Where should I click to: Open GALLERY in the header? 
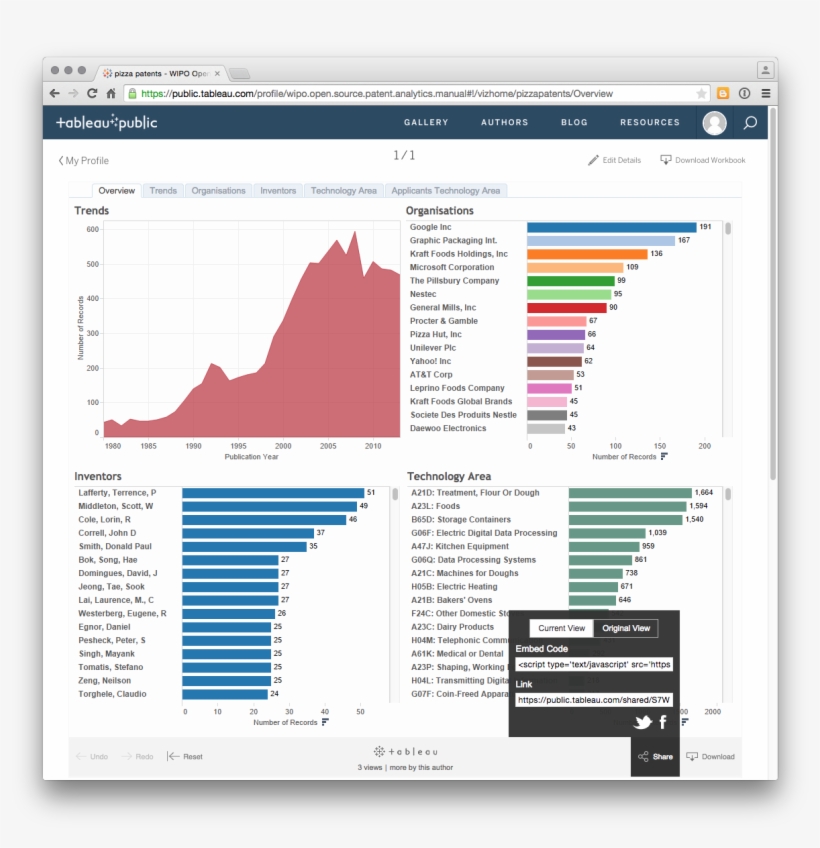pos(426,122)
